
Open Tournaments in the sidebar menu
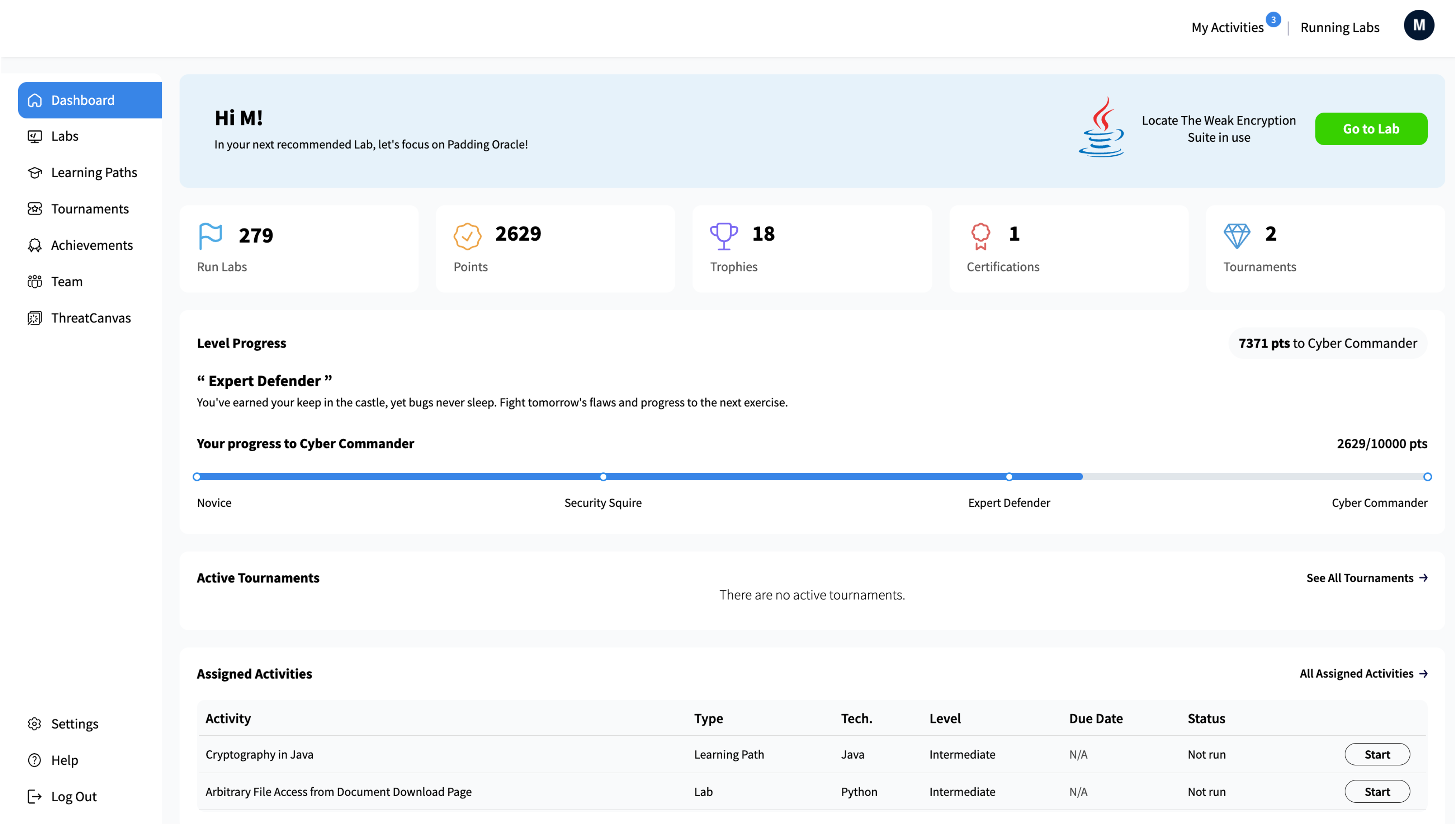(x=90, y=209)
